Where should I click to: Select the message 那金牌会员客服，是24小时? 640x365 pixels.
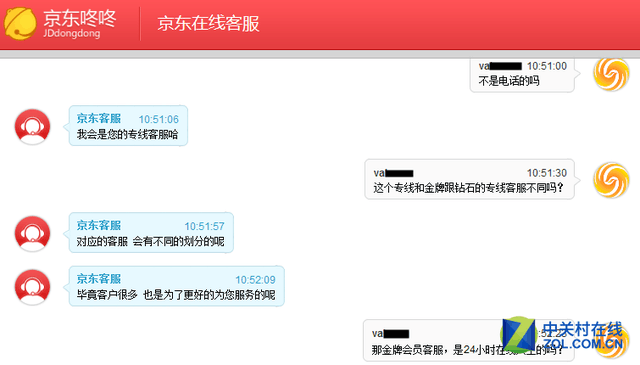pos(468,349)
